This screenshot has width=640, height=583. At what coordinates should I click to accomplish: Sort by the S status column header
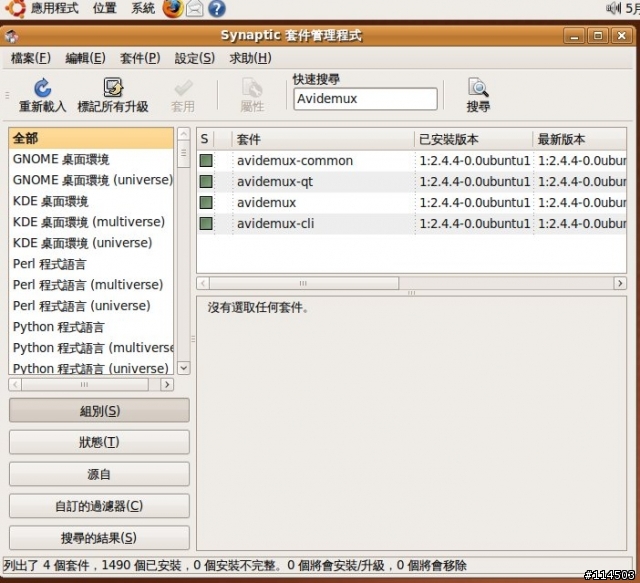click(x=205, y=139)
